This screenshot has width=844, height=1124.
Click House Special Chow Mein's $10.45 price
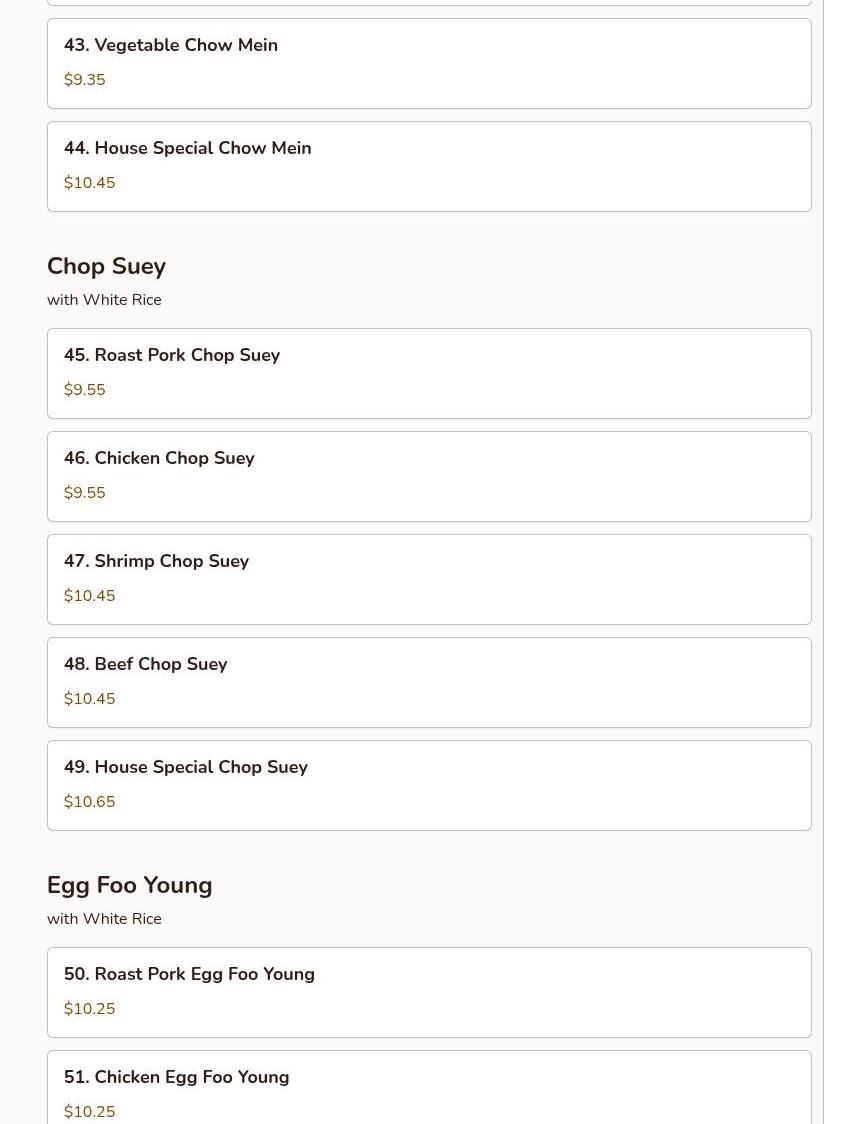(90, 183)
